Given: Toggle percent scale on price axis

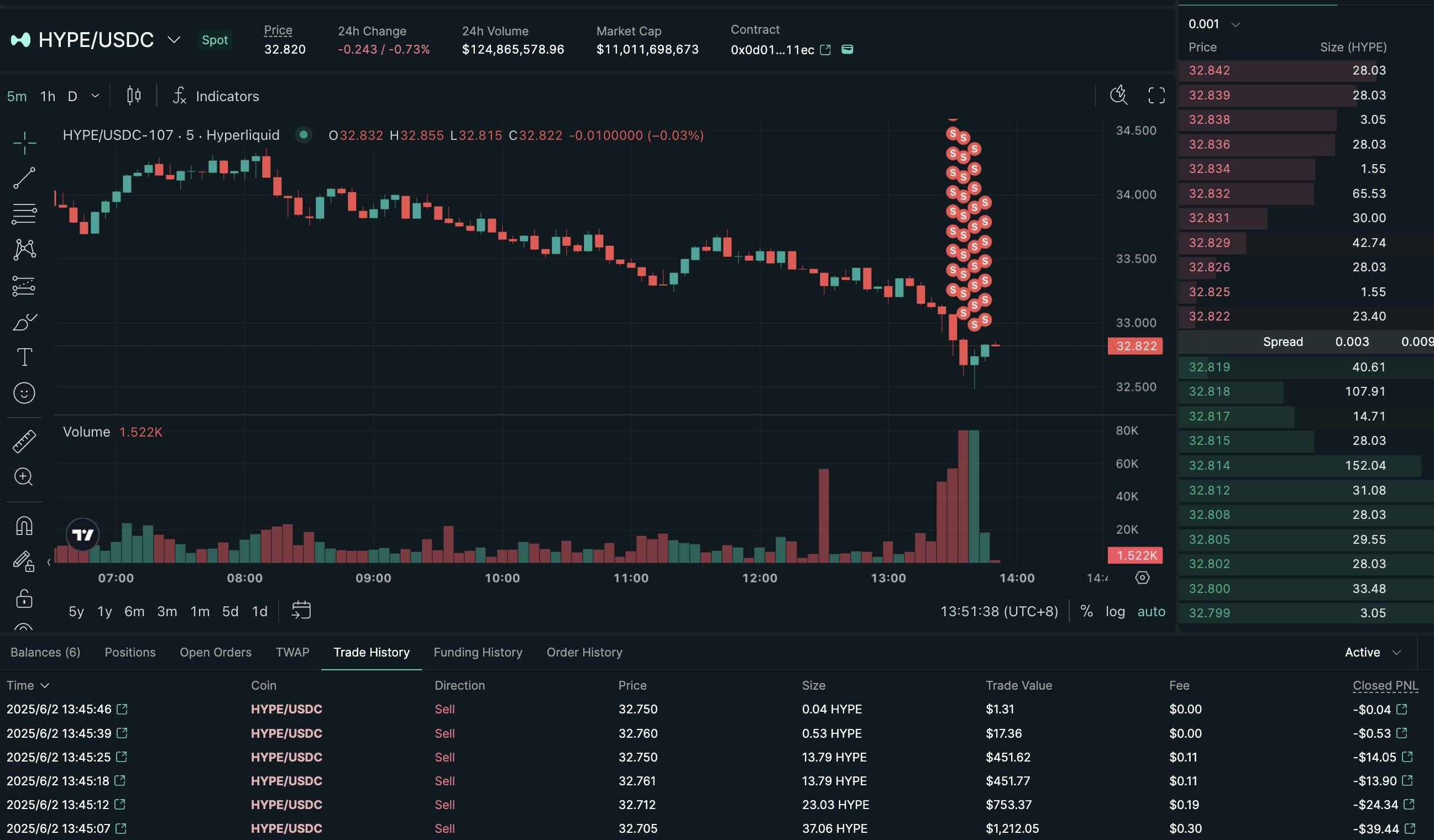Looking at the screenshot, I should click(1086, 611).
